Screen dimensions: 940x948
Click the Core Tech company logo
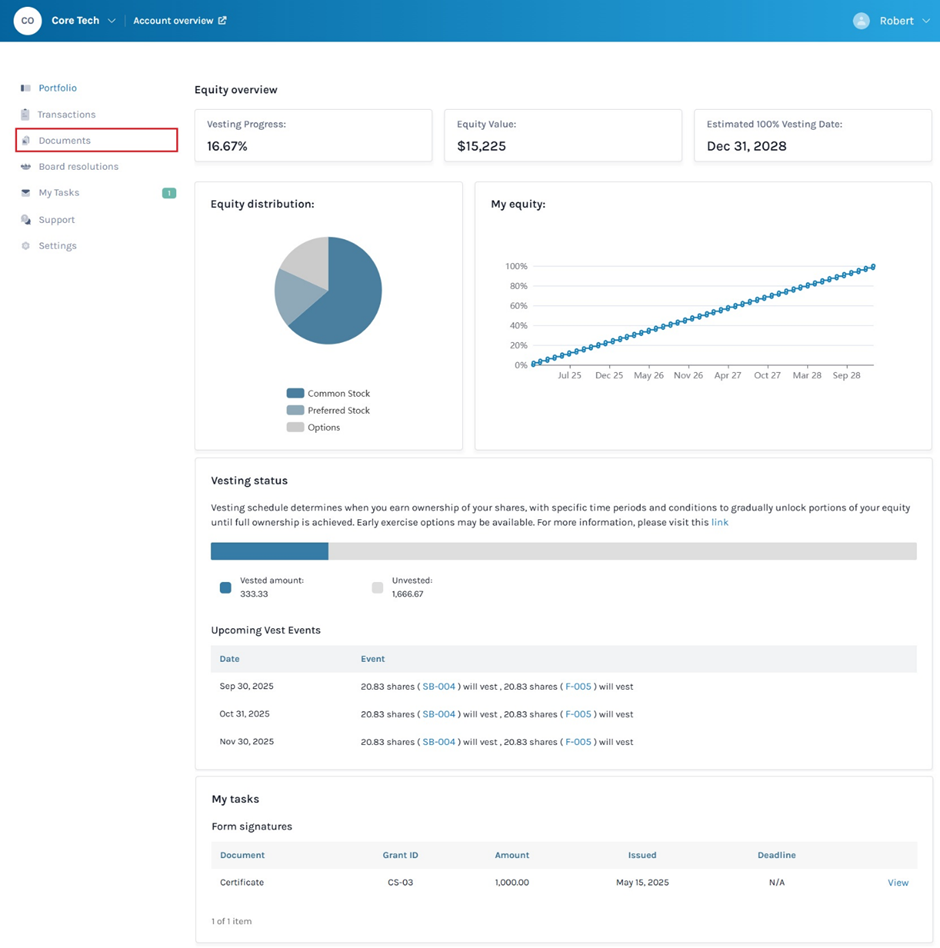click(x=28, y=21)
